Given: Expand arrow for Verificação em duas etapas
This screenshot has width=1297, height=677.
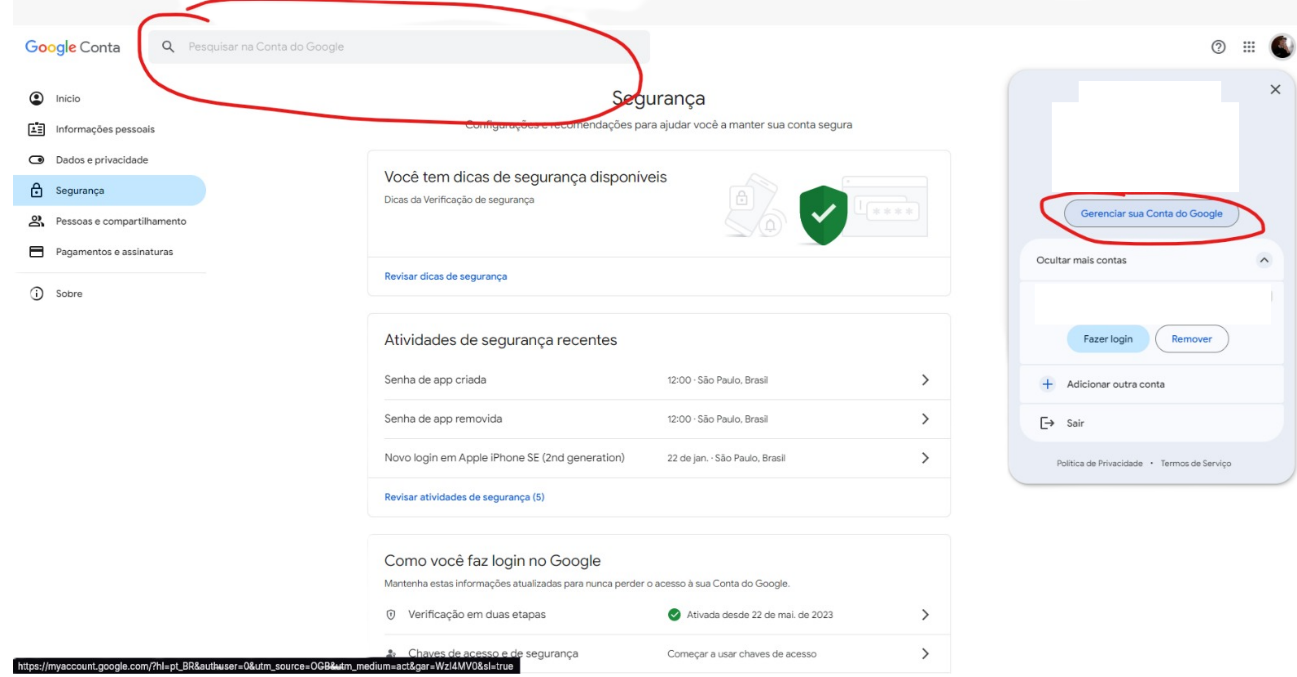Looking at the screenshot, I should point(925,615).
